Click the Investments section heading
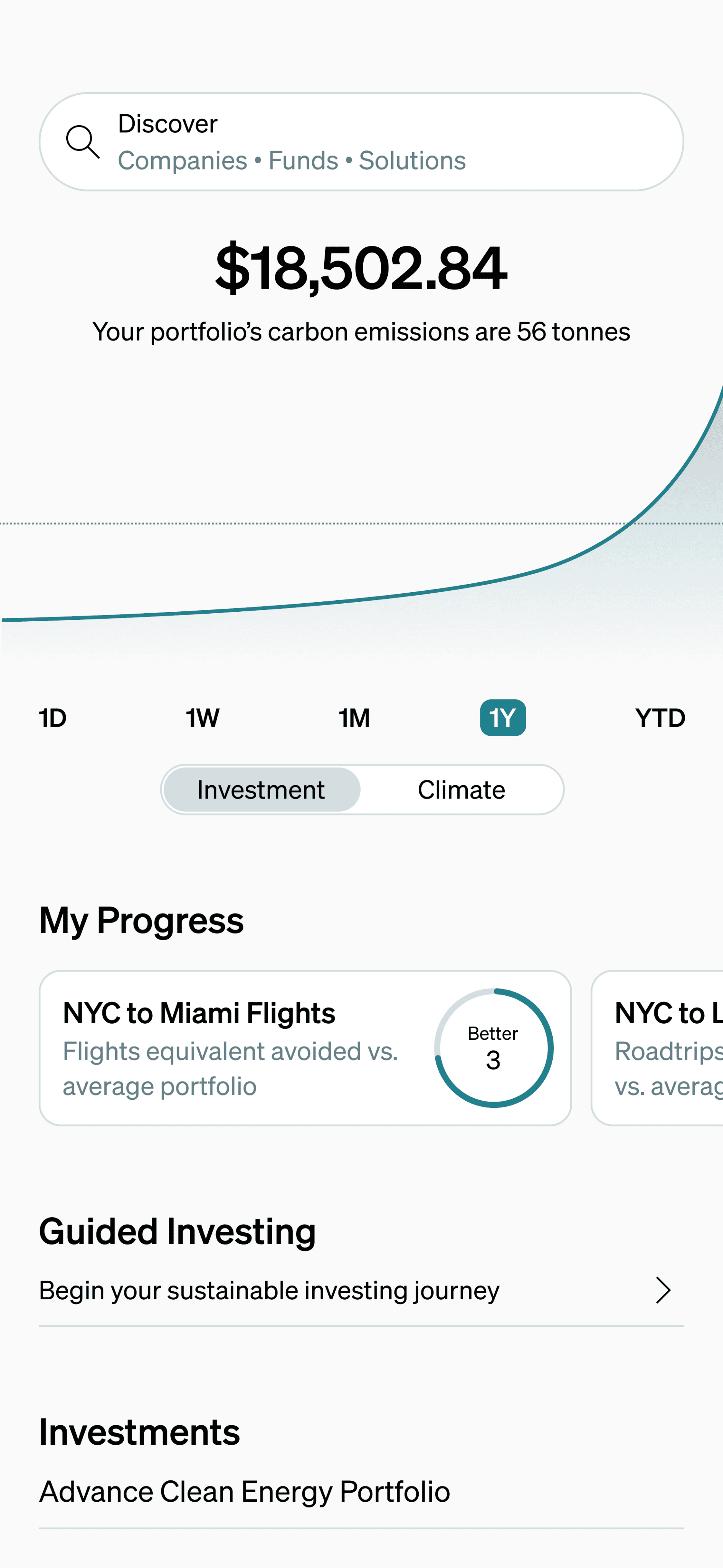 point(139,1432)
